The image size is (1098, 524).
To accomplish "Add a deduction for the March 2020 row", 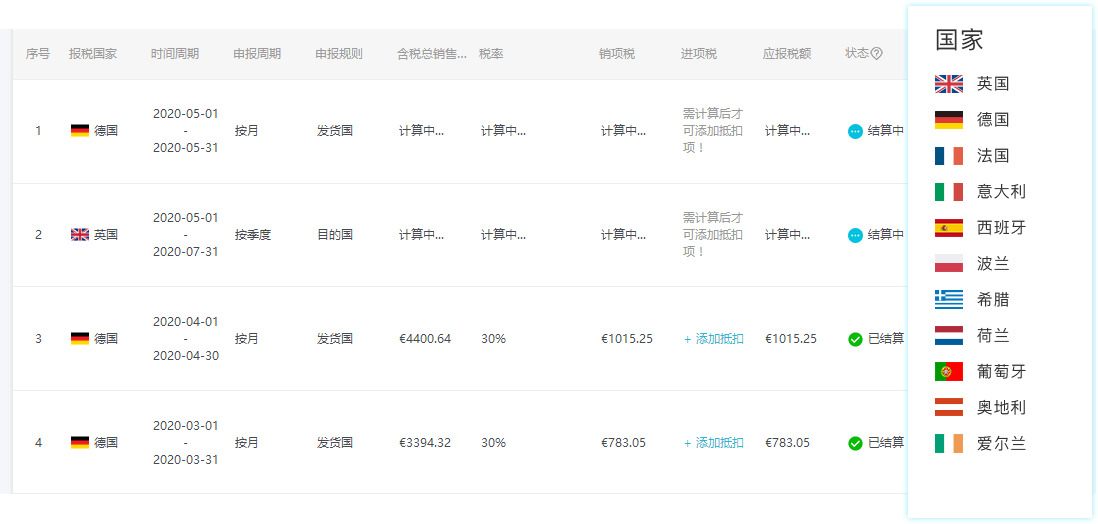I will pos(714,443).
